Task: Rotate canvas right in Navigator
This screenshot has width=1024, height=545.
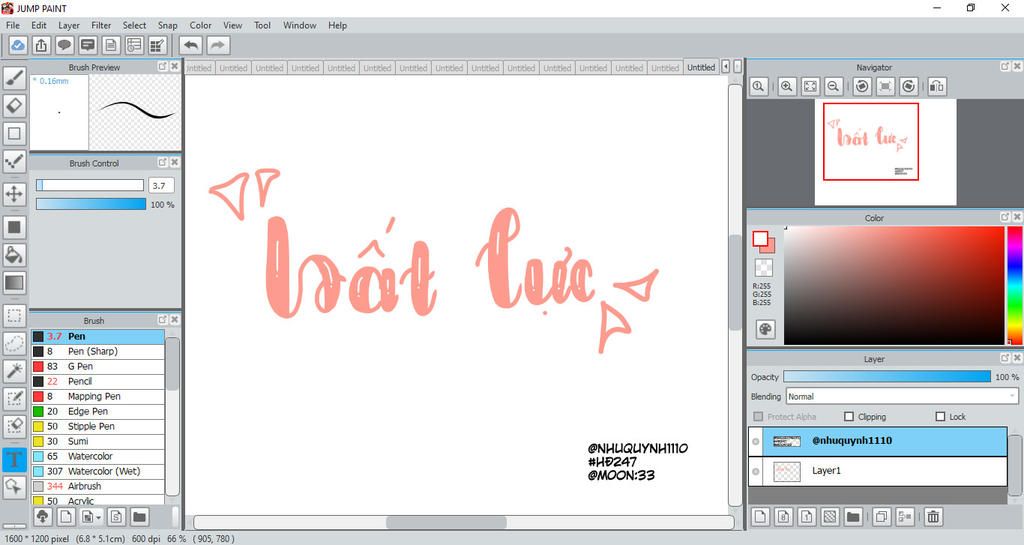Action: [x=908, y=86]
